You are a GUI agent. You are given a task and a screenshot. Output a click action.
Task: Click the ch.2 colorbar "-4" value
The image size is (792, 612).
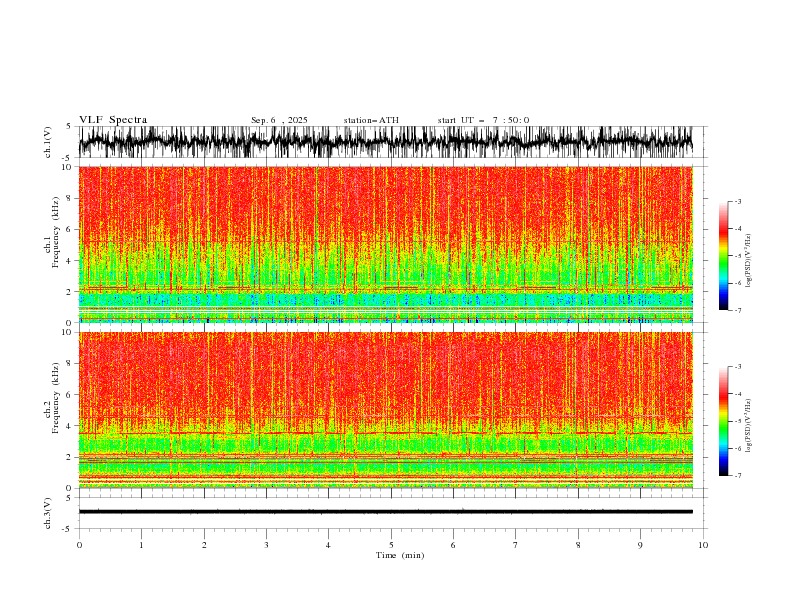coord(738,394)
